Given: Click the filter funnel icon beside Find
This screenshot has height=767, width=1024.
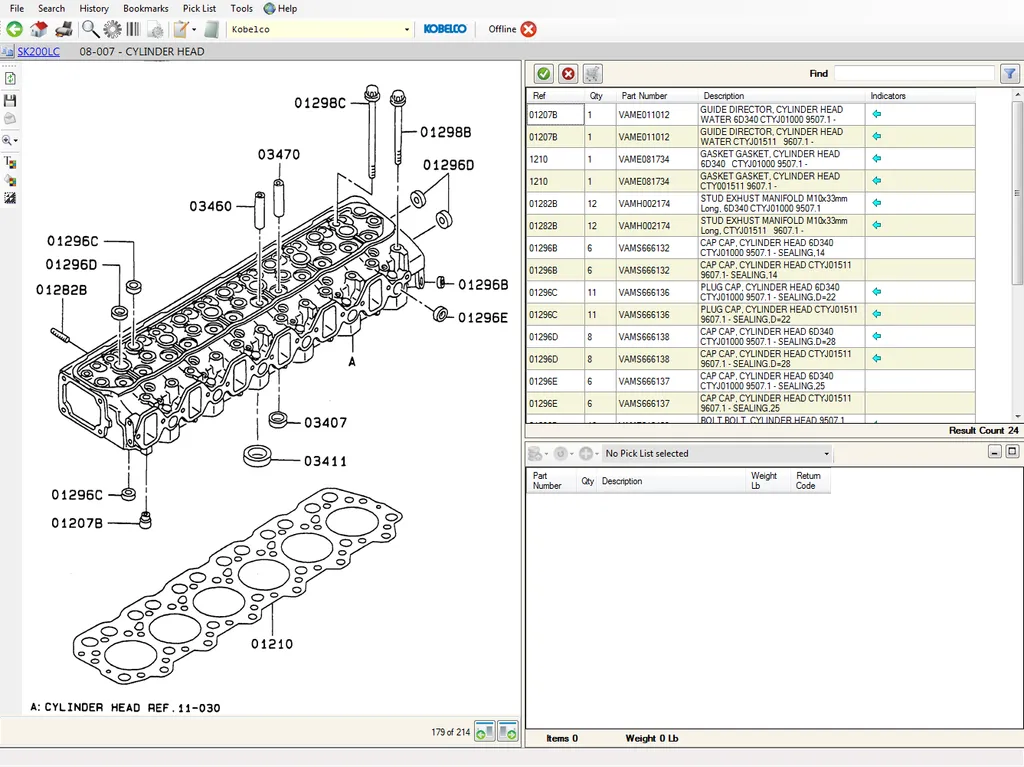Looking at the screenshot, I should pyautogui.click(x=1009, y=74).
